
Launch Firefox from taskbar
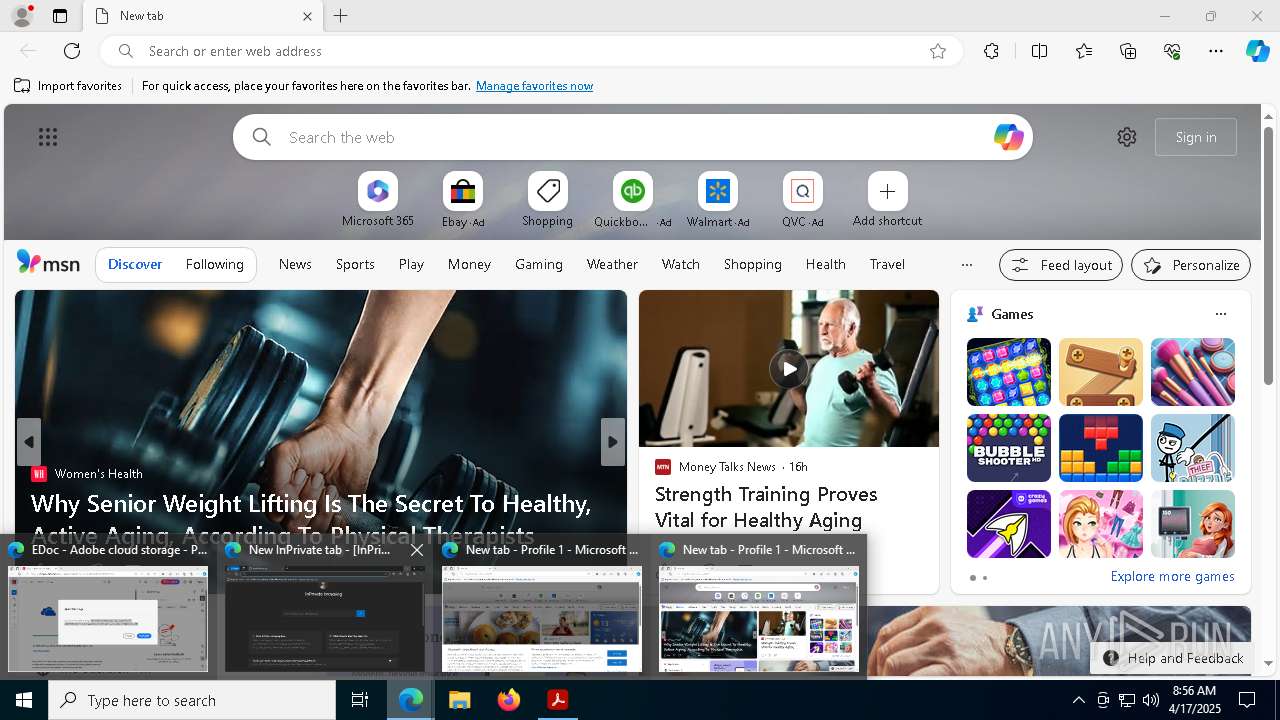point(509,700)
